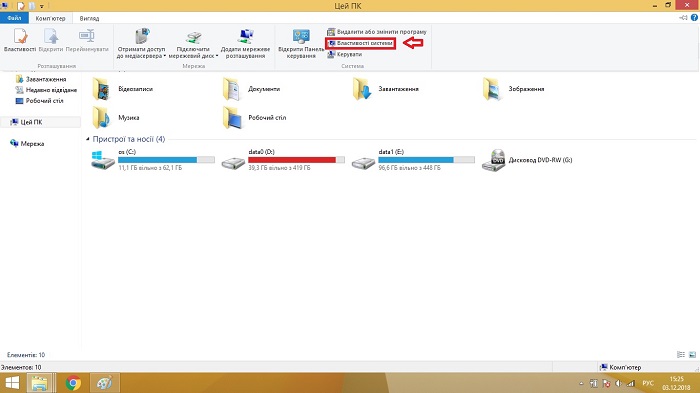This screenshot has height=393, width=700.
Task: Select Робочий стіл in navigation pane
Action: tap(39, 101)
